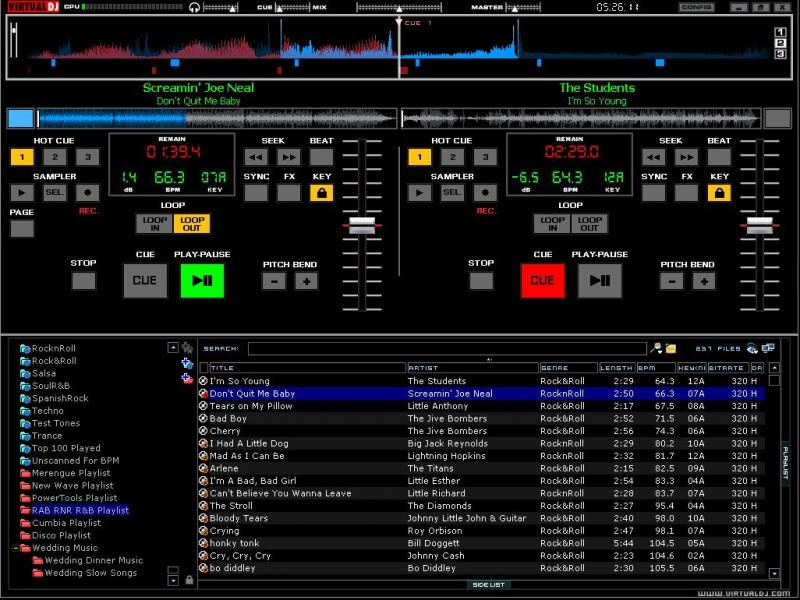Click the blue add virtual folder icon
The image size is (800, 600).
click(x=187, y=363)
